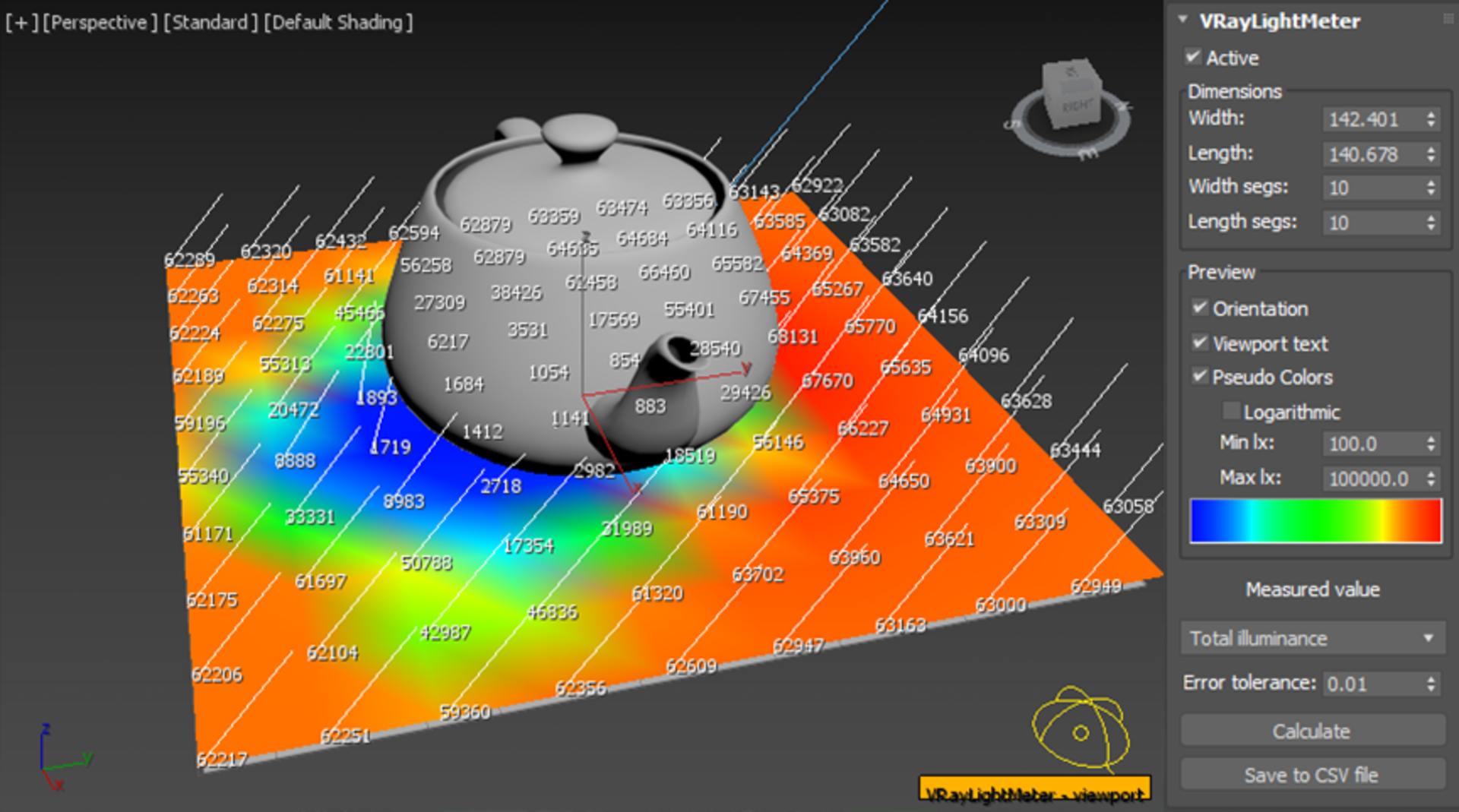Viewport: 1459px width, 812px height.
Task: Click the Length segs spinner arrows
Action: tap(1432, 223)
